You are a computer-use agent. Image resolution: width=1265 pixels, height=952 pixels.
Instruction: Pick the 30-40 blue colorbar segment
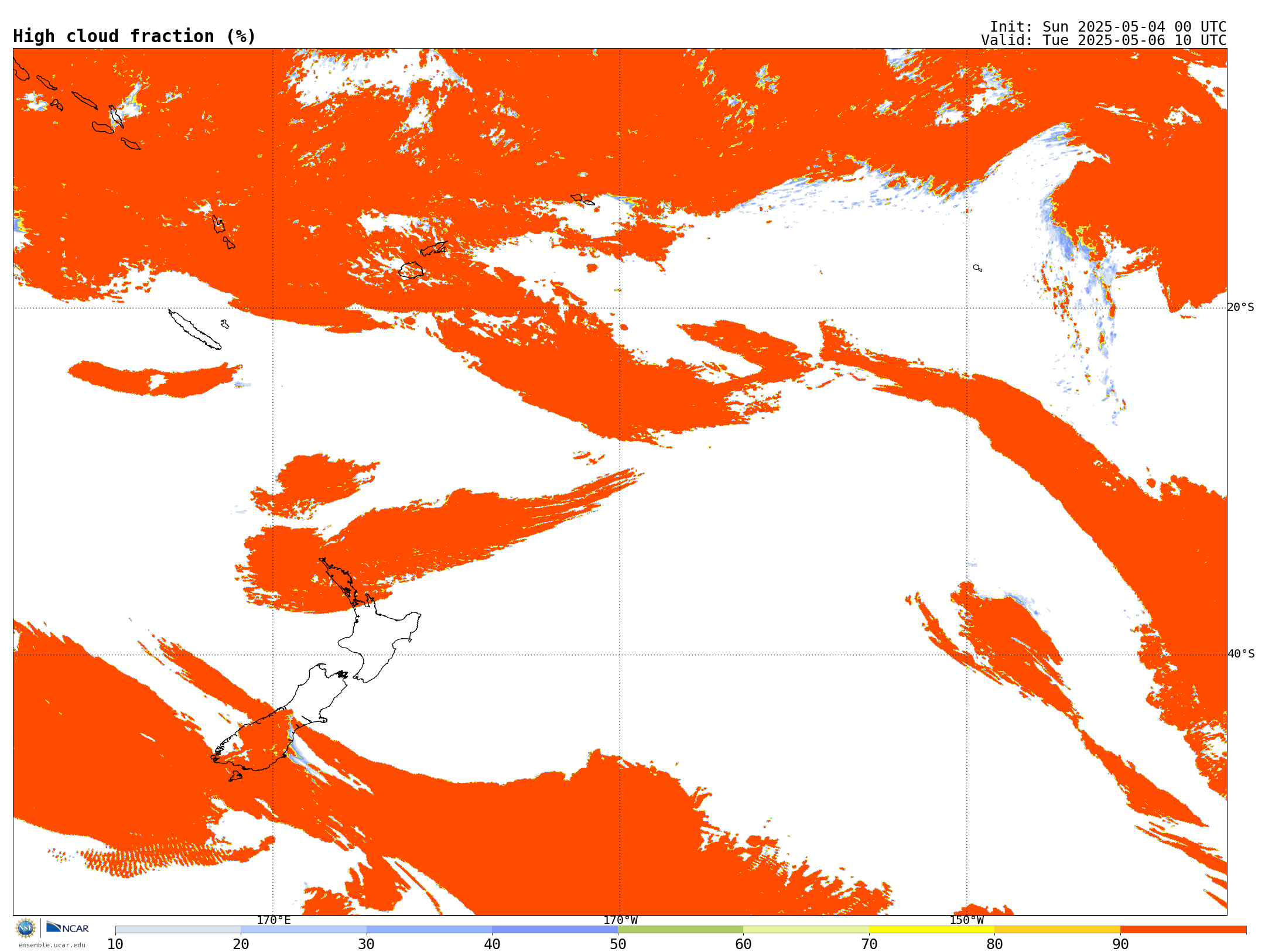pos(429,930)
